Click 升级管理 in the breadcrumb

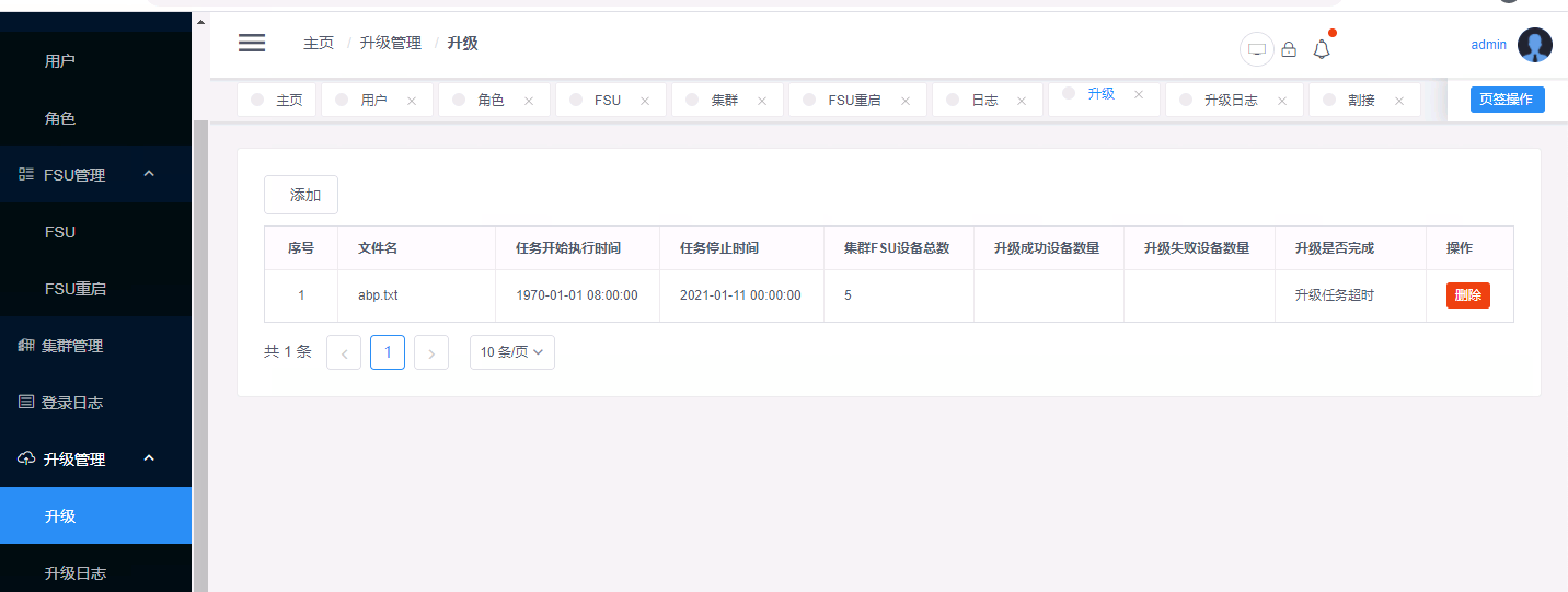pos(390,43)
